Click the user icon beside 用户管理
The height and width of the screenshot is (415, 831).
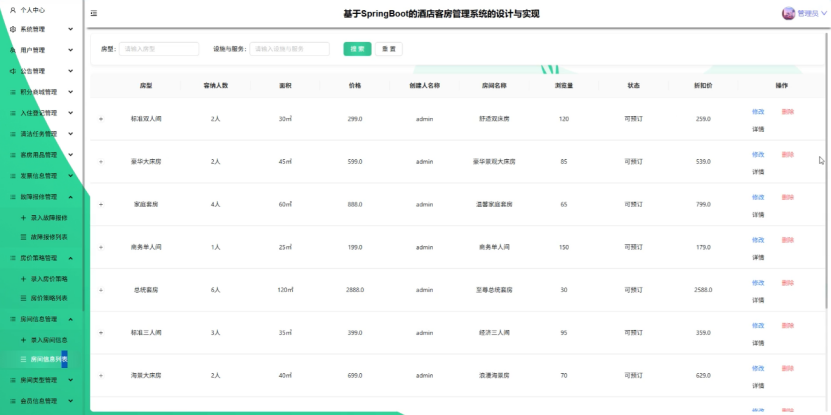[x=13, y=50]
